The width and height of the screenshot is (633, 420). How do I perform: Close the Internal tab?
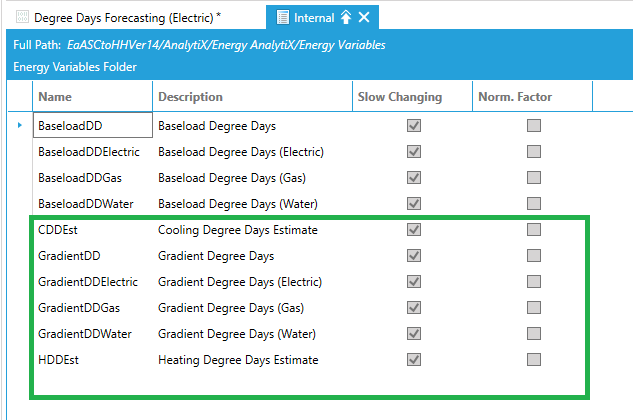[x=364, y=17]
